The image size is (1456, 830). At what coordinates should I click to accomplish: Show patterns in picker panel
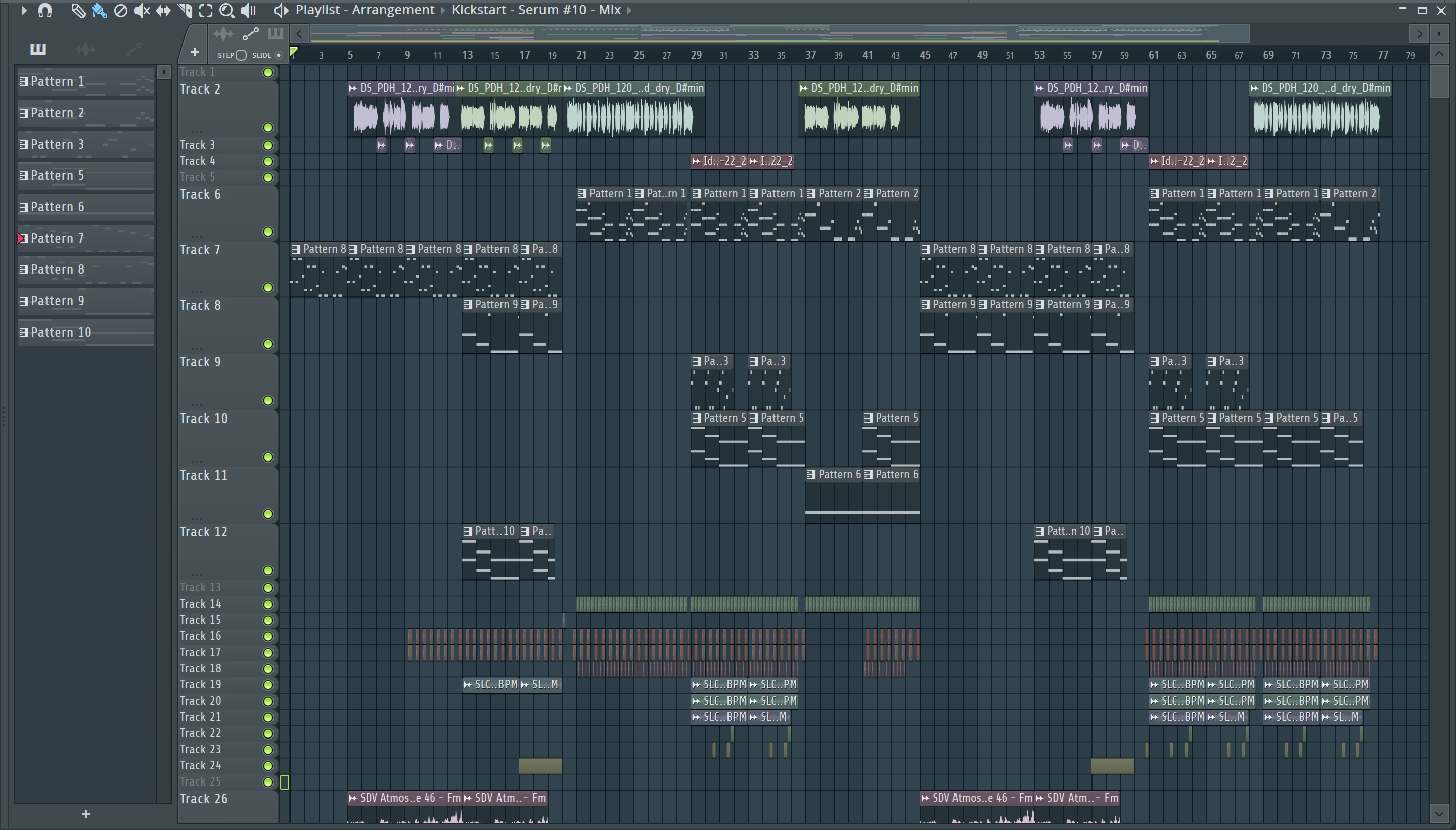[x=38, y=49]
